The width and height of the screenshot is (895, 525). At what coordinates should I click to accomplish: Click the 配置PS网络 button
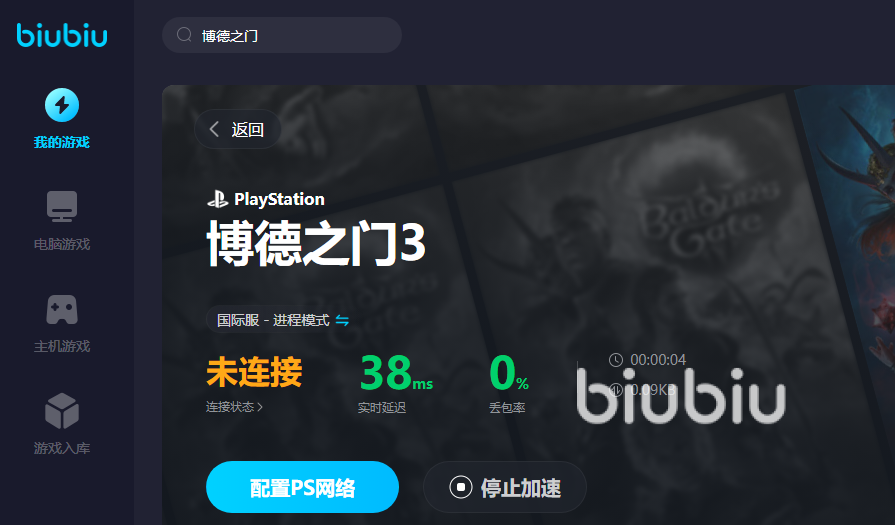pyautogui.click(x=302, y=487)
